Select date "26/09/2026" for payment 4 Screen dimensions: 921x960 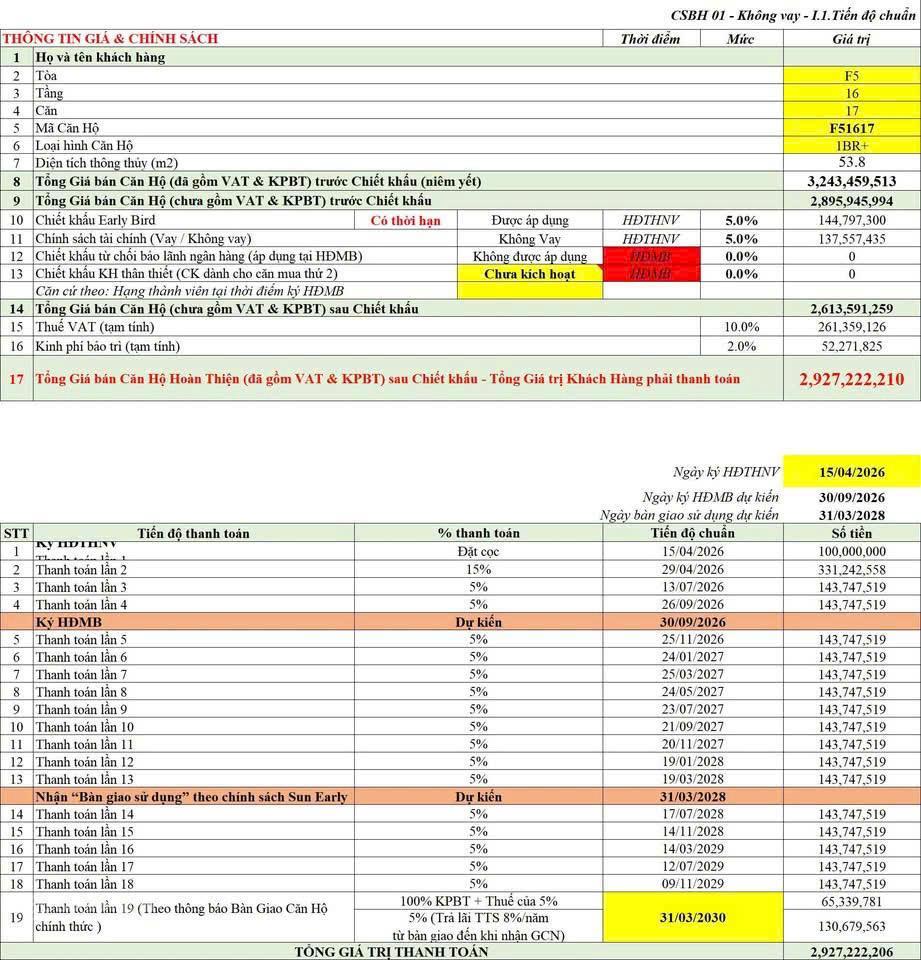click(x=693, y=604)
